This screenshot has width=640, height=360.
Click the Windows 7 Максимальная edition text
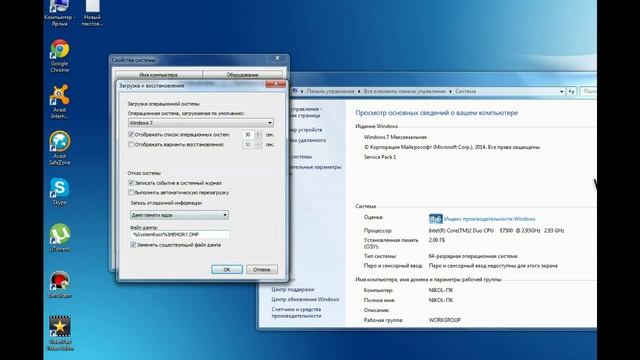(395, 137)
